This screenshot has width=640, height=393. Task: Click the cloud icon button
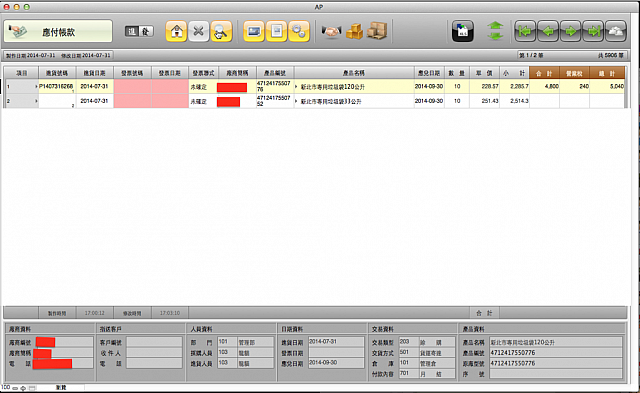tap(616, 31)
